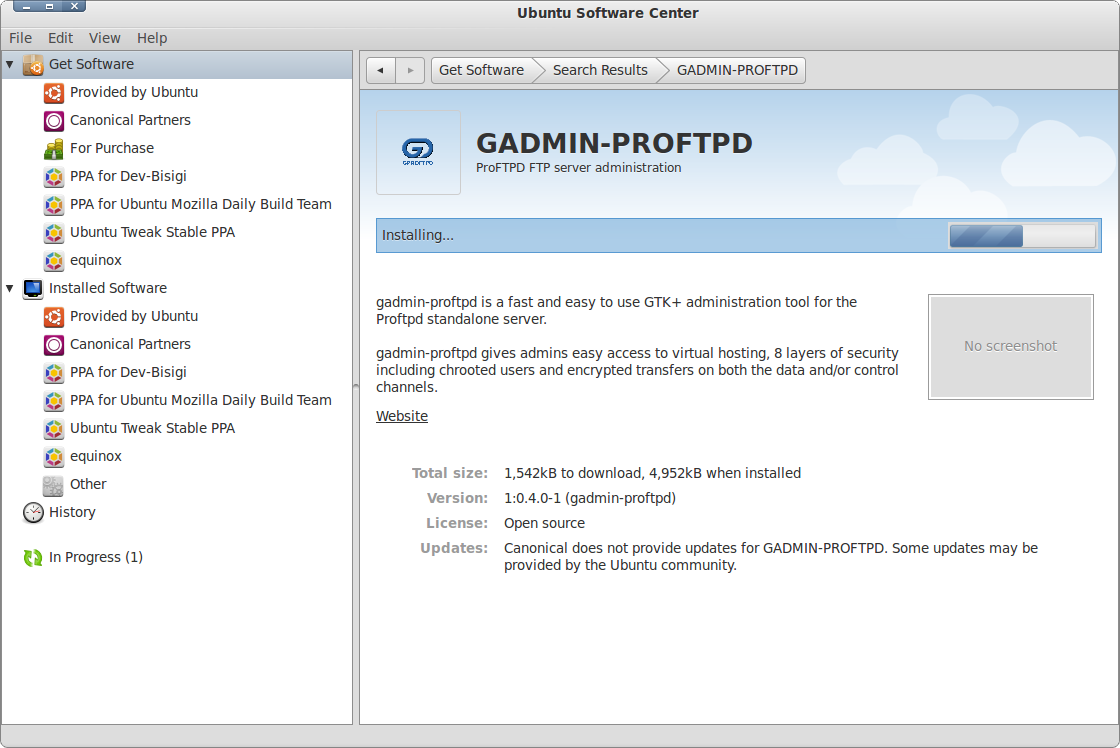Click equinox icon under Get Software
1120x748 pixels.
(x=54, y=261)
